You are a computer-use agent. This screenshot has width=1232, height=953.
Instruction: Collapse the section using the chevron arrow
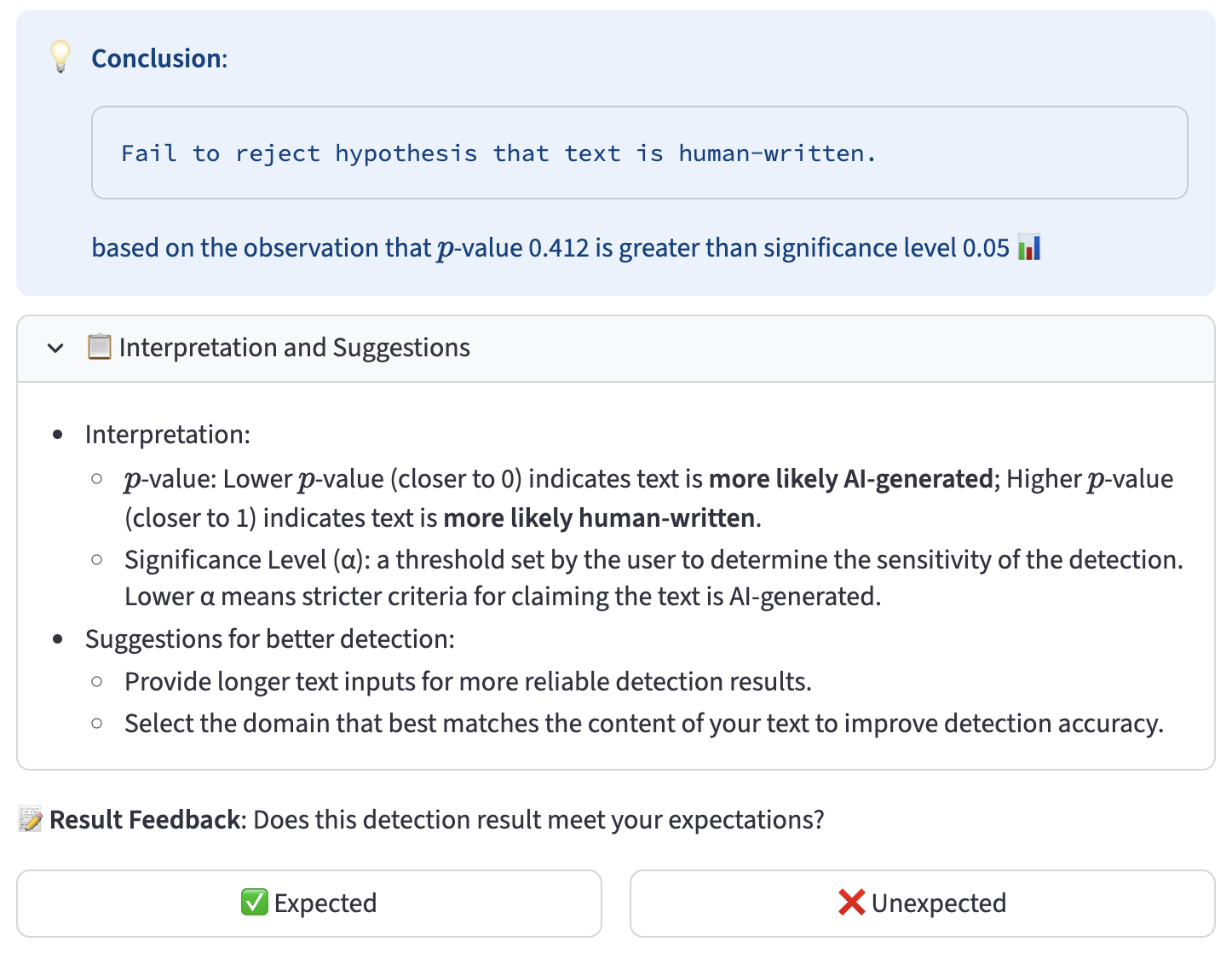click(56, 348)
